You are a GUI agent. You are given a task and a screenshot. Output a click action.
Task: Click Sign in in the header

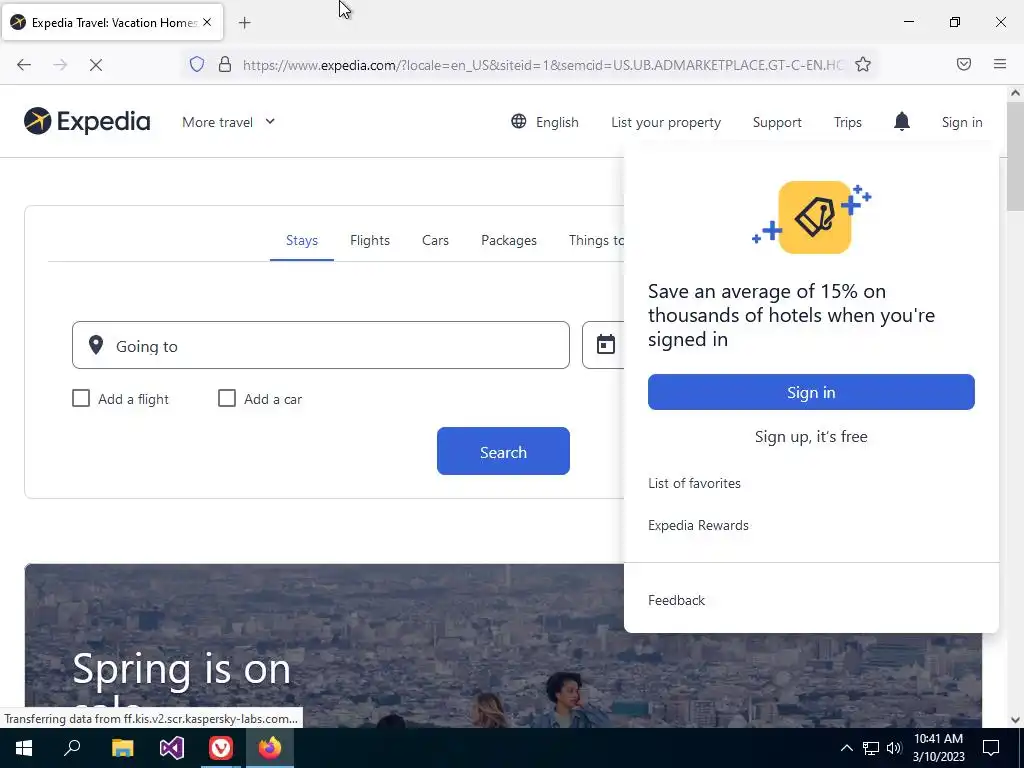pos(962,122)
